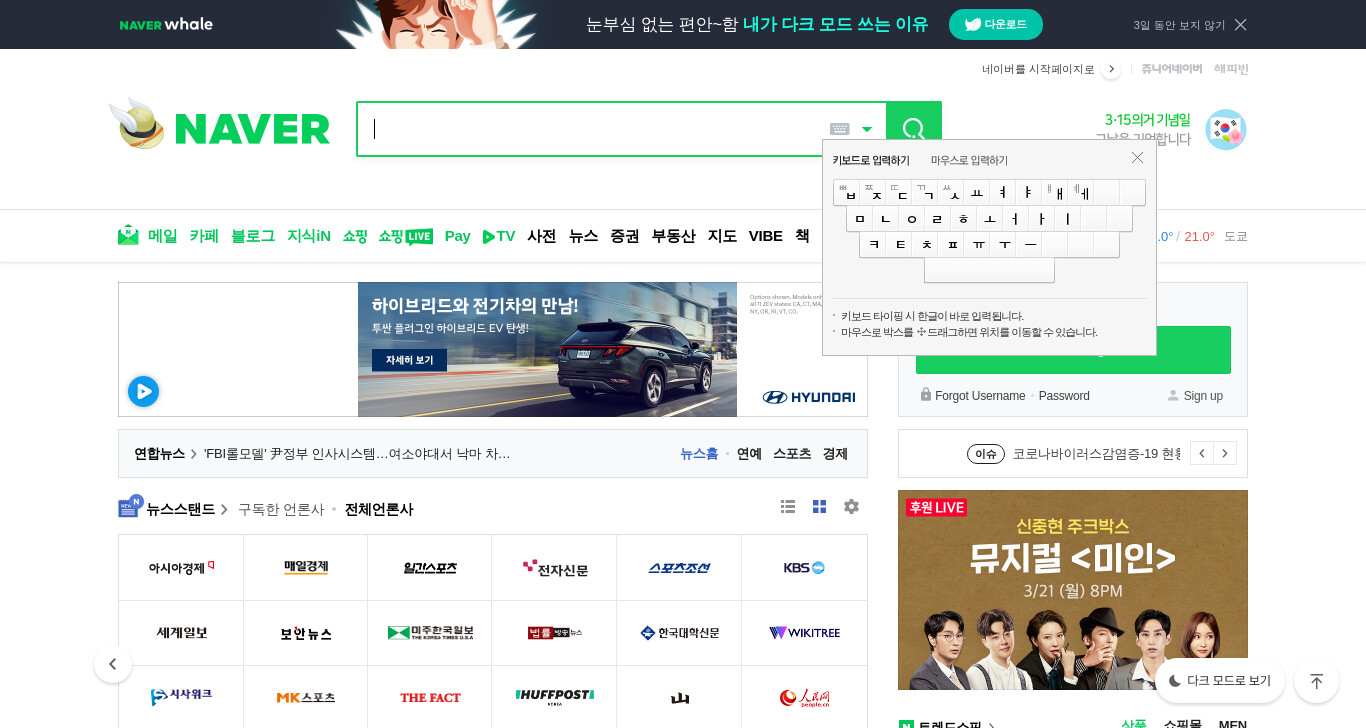Click 'Forgot Username' link

point(980,396)
